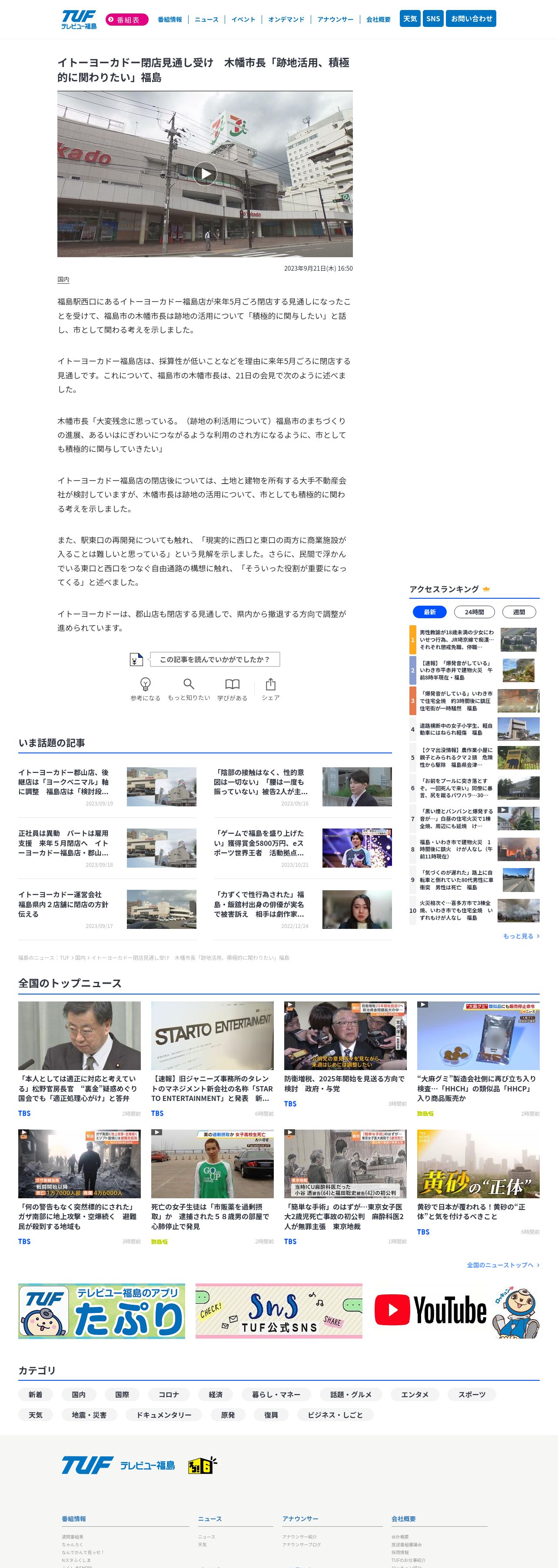The image size is (558, 1568).
Task: Open STARTO ENTERTAINMENT news card image
Action: (212, 1035)
